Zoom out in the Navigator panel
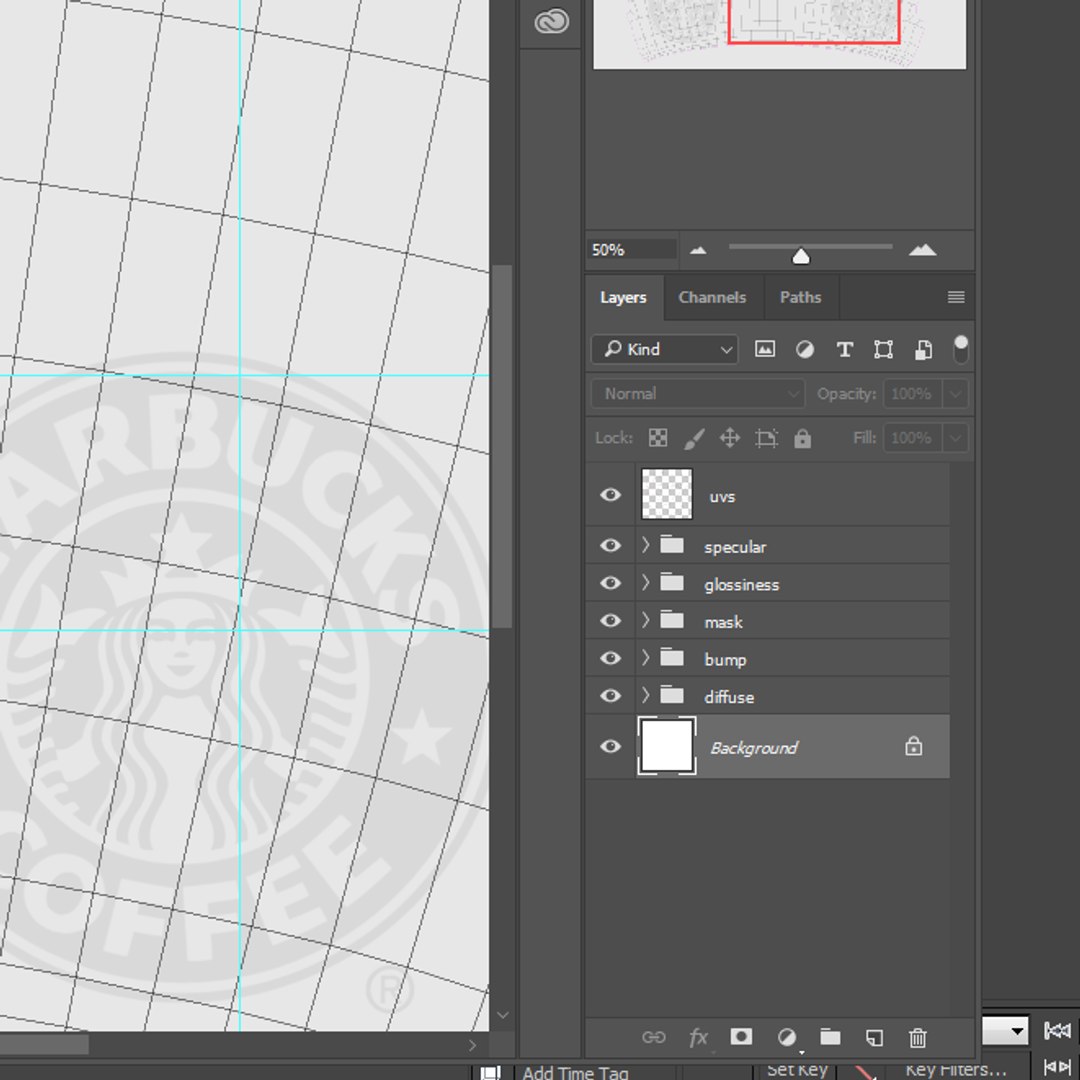Screen dimensions: 1080x1080 pos(698,251)
